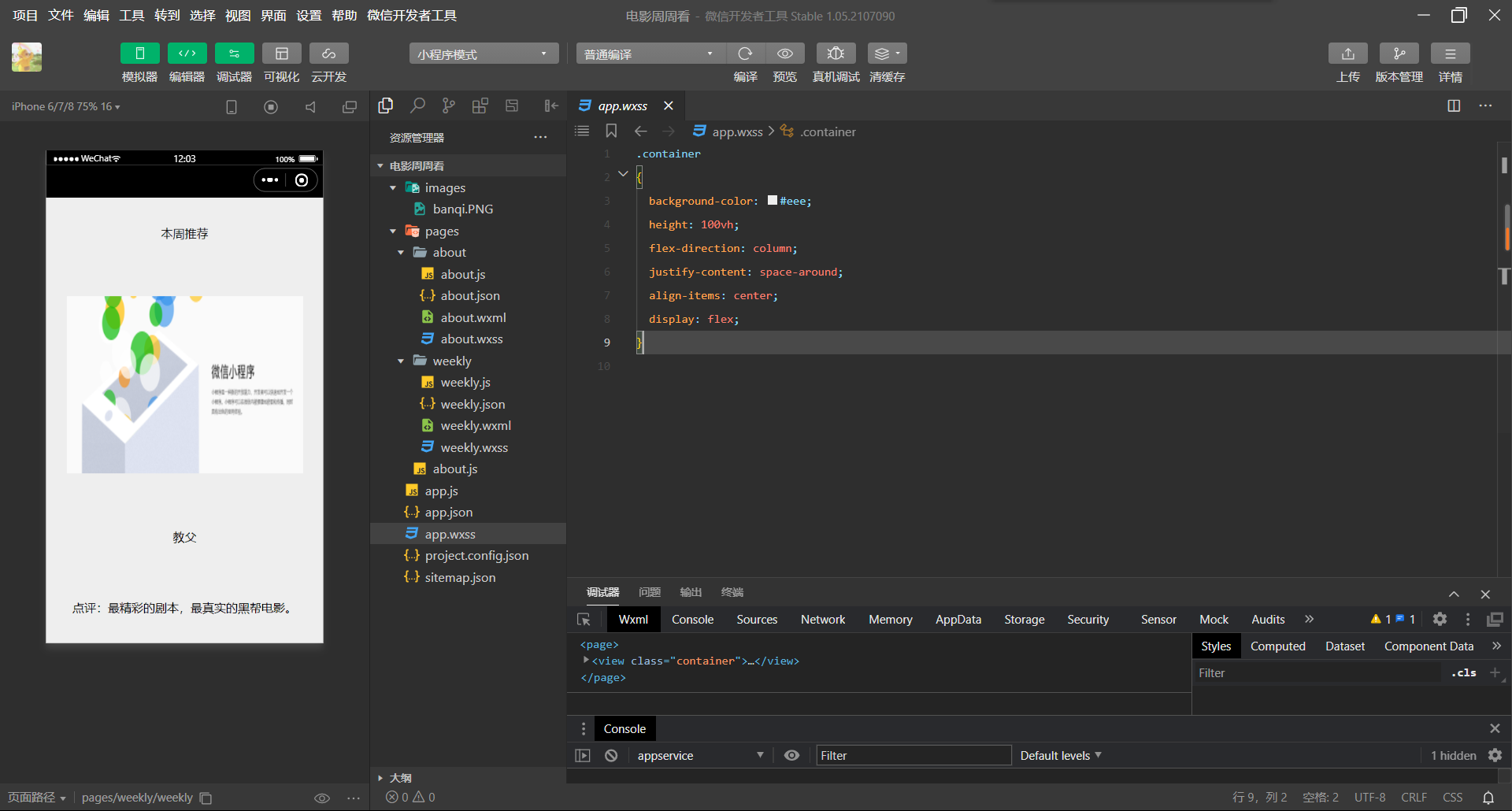Switch to Console devtools tab
The height and width of the screenshot is (811, 1512).
(x=692, y=620)
